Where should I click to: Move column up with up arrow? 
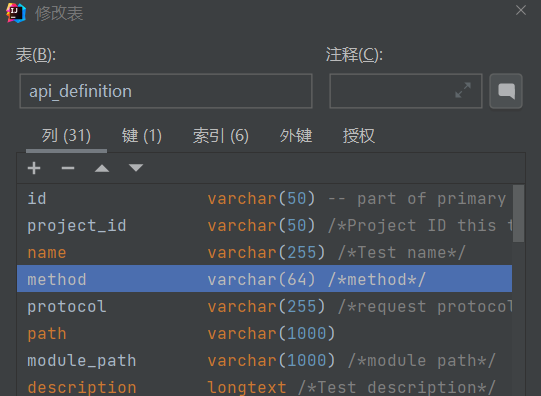pos(102,168)
